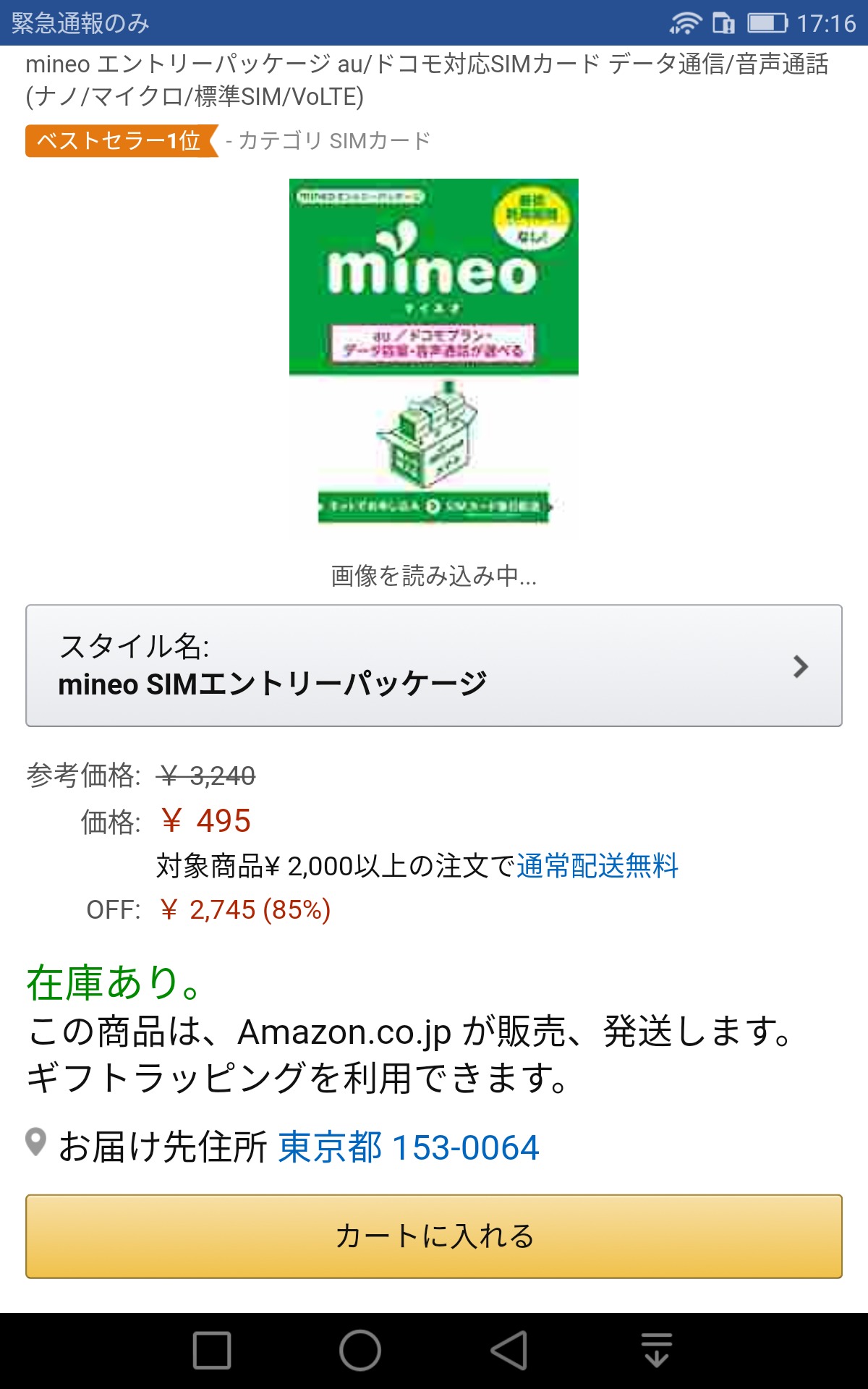Open the 通常配送無料 link
This screenshot has height=1389, width=868.
point(597,865)
